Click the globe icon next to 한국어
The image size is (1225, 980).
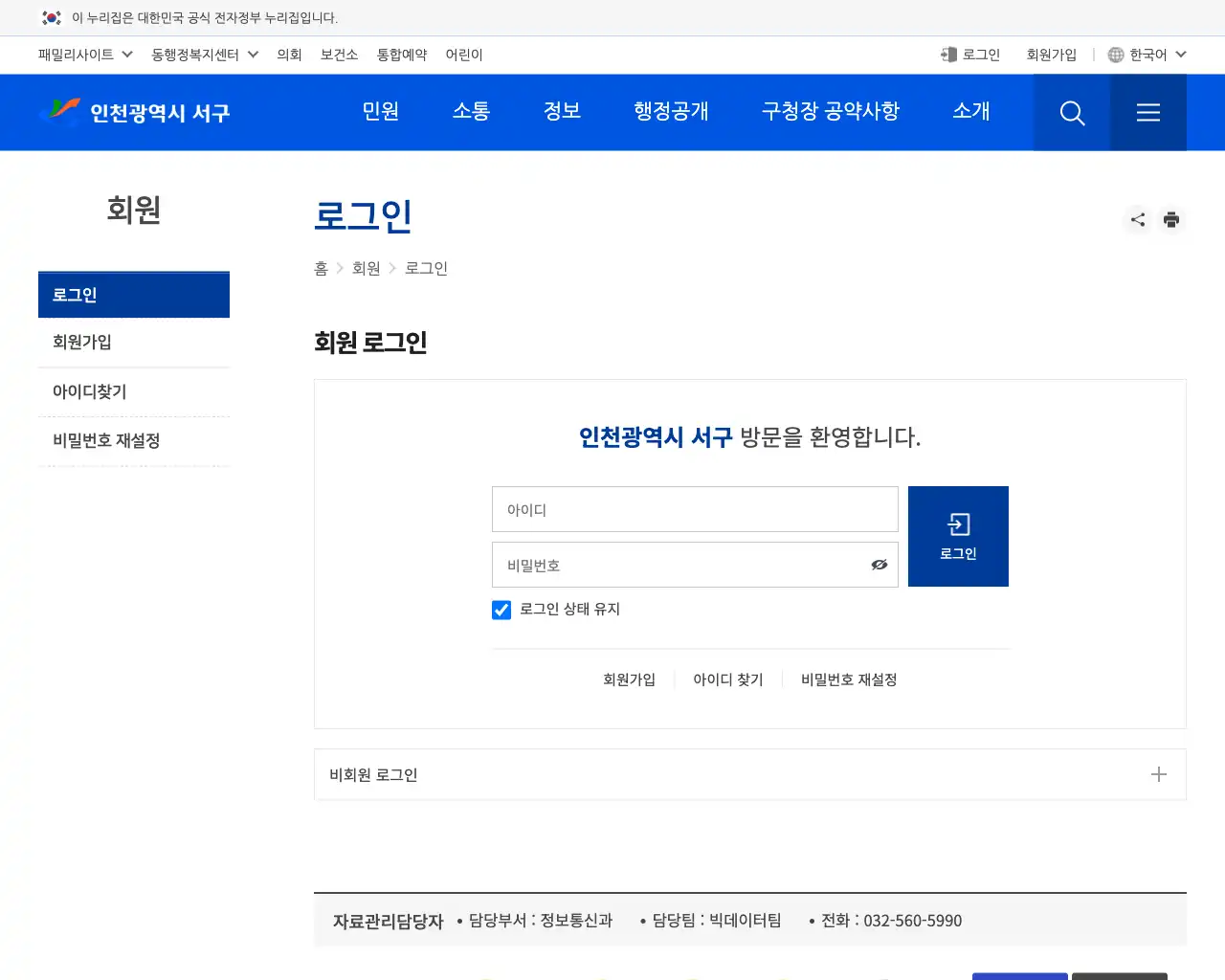tap(1115, 55)
